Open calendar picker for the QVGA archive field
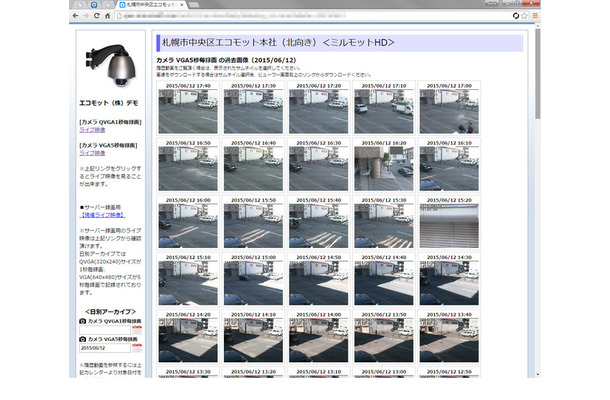 coord(137,330)
